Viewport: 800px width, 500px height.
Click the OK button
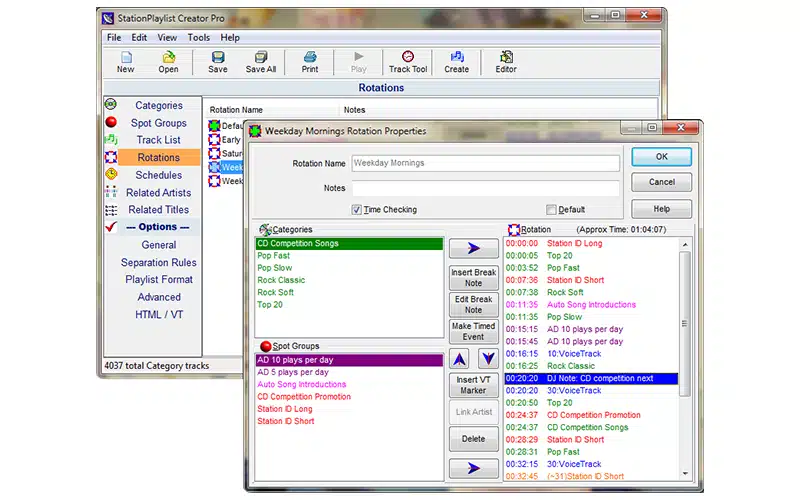(x=662, y=157)
